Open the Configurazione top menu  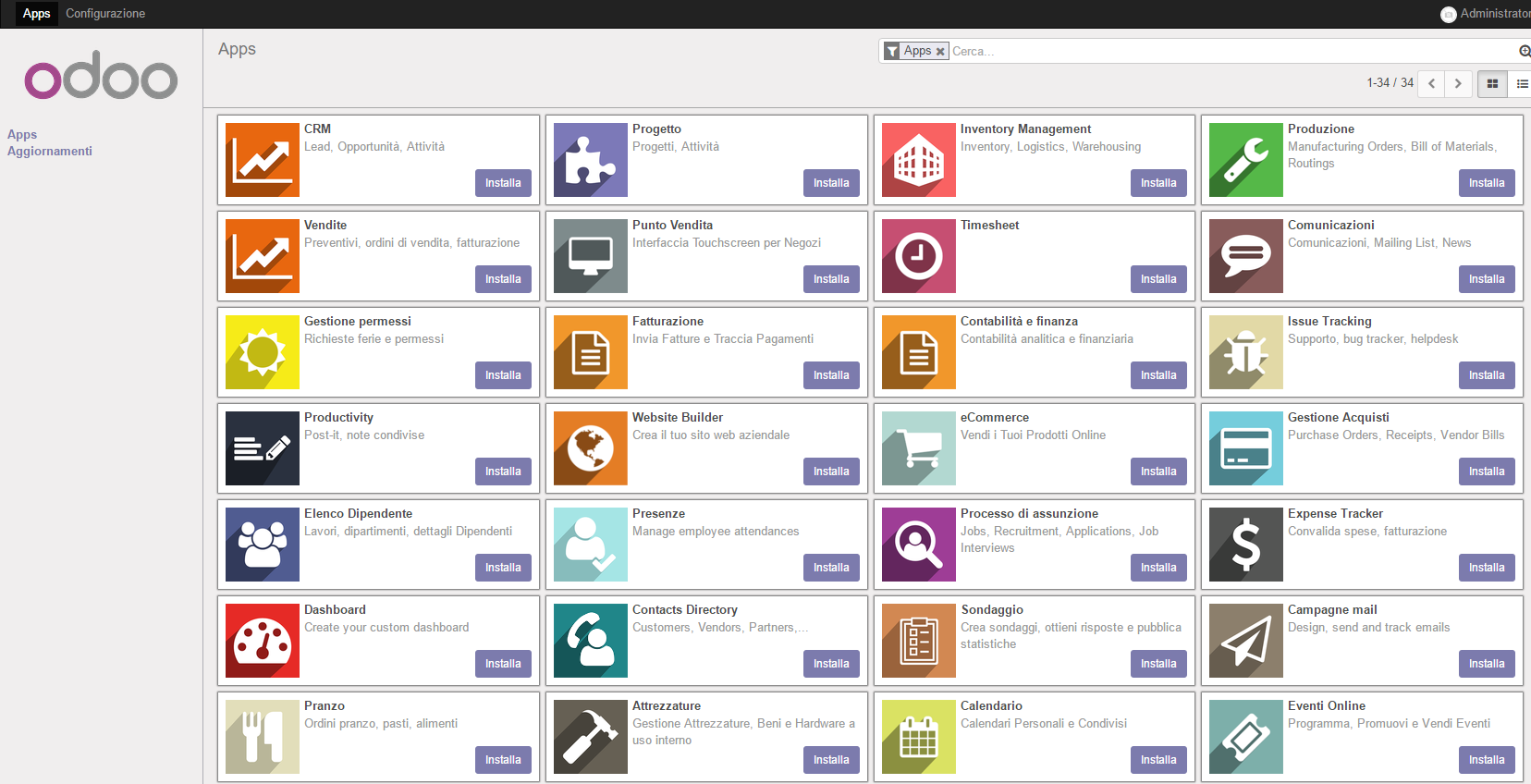[105, 14]
